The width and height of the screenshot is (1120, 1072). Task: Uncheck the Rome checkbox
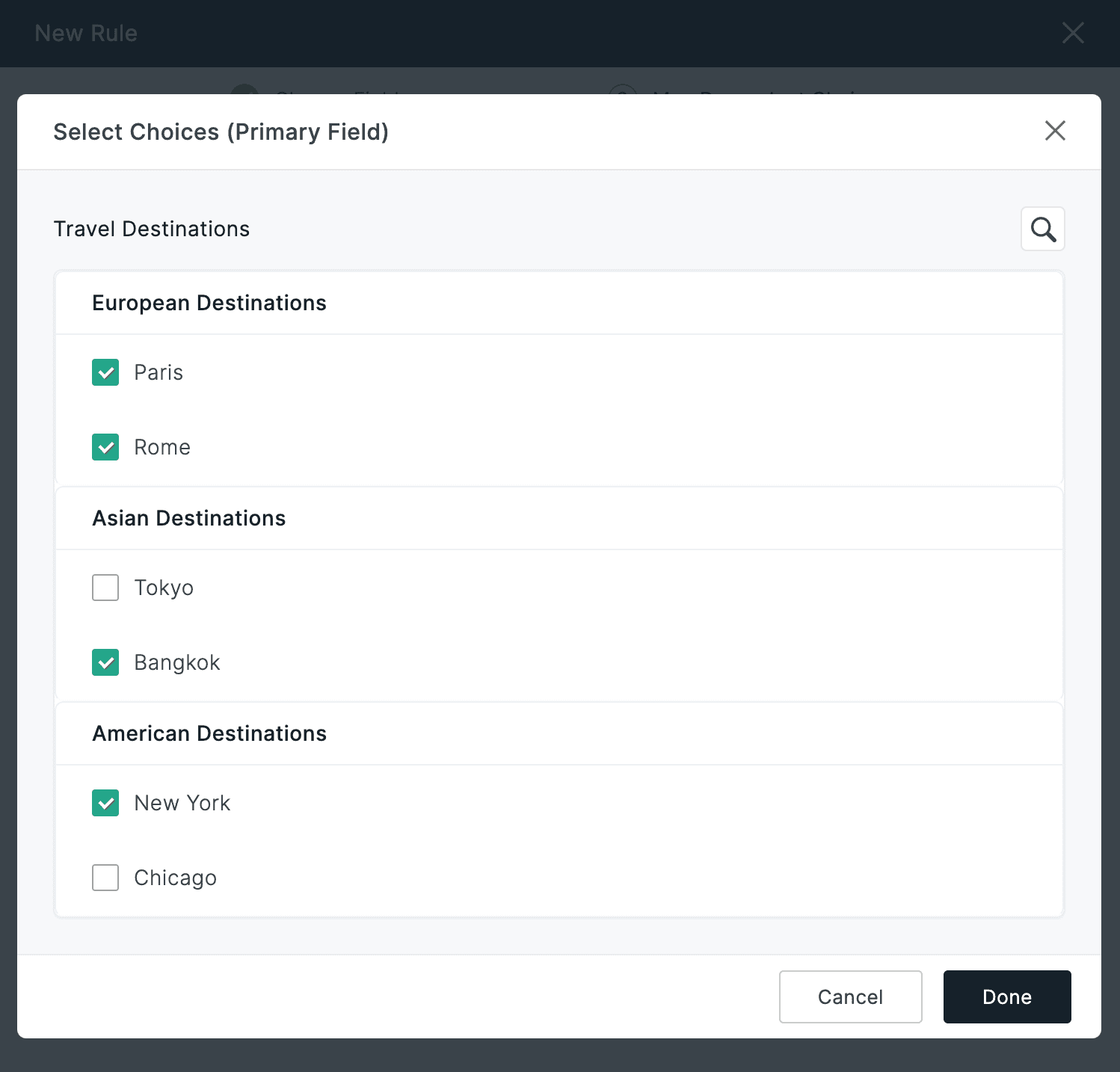(105, 447)
